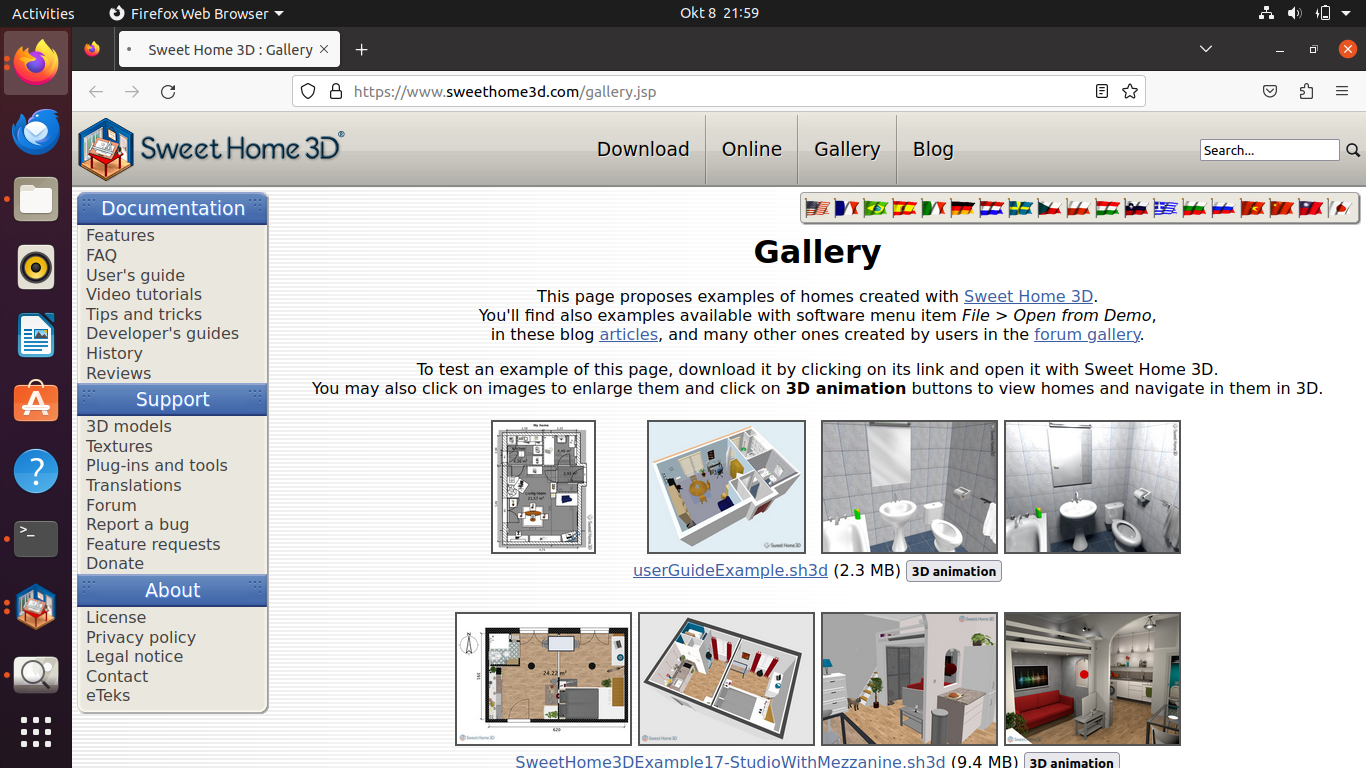
Task: Open the blog articles link
Action: tap(628, 334)
